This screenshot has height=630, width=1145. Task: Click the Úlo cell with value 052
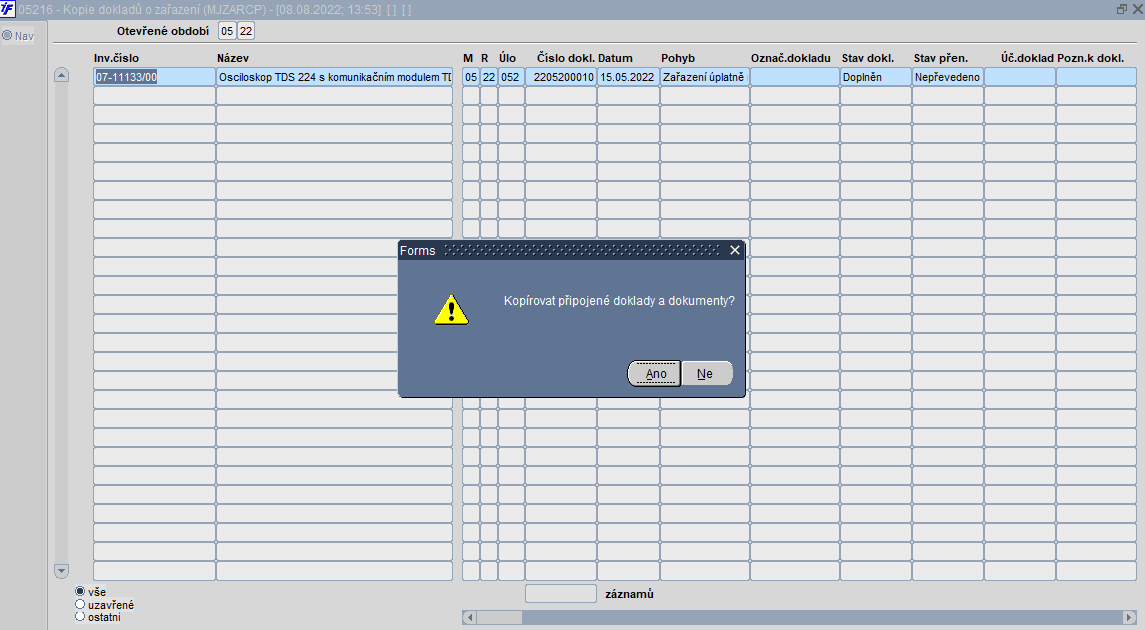[511, 77]
